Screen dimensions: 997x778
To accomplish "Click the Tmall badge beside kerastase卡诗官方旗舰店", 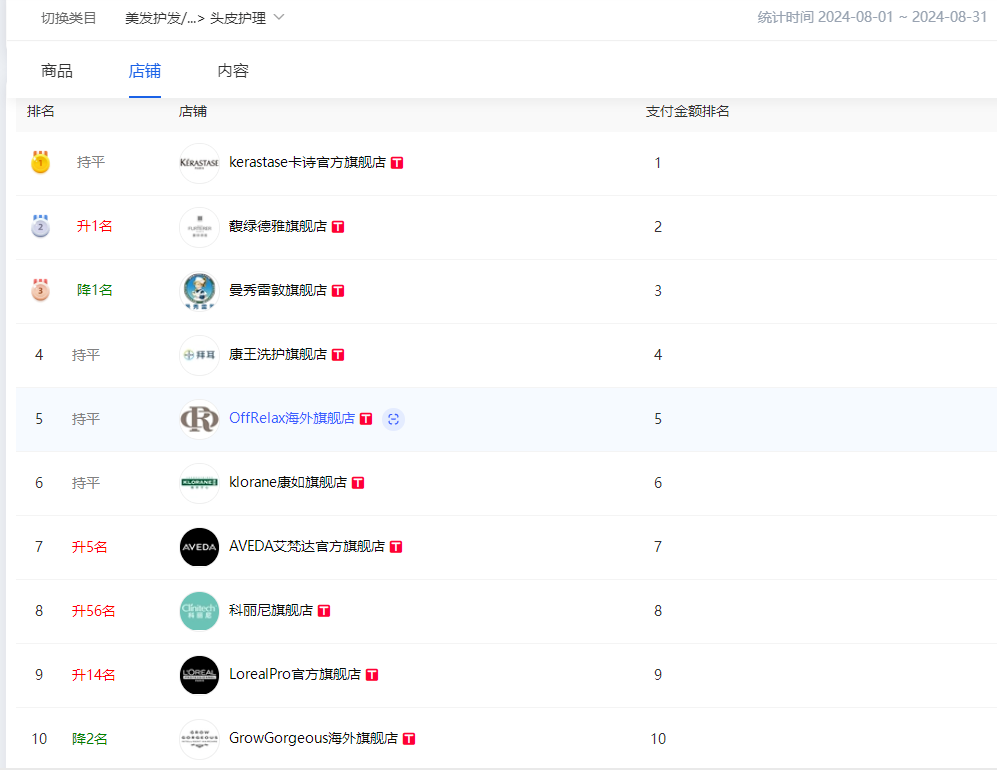I will pos(397,163).
